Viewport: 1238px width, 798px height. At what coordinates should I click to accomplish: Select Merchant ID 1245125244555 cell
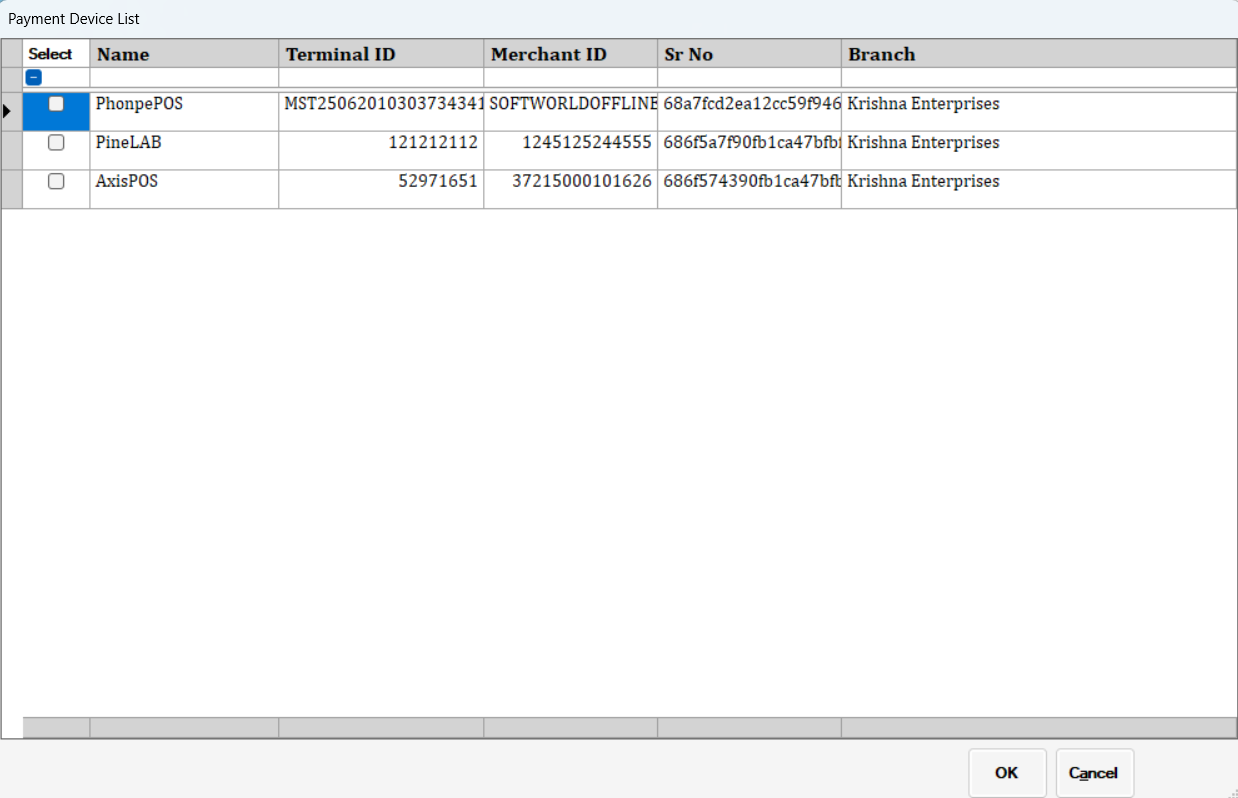[x=571, y=150]
